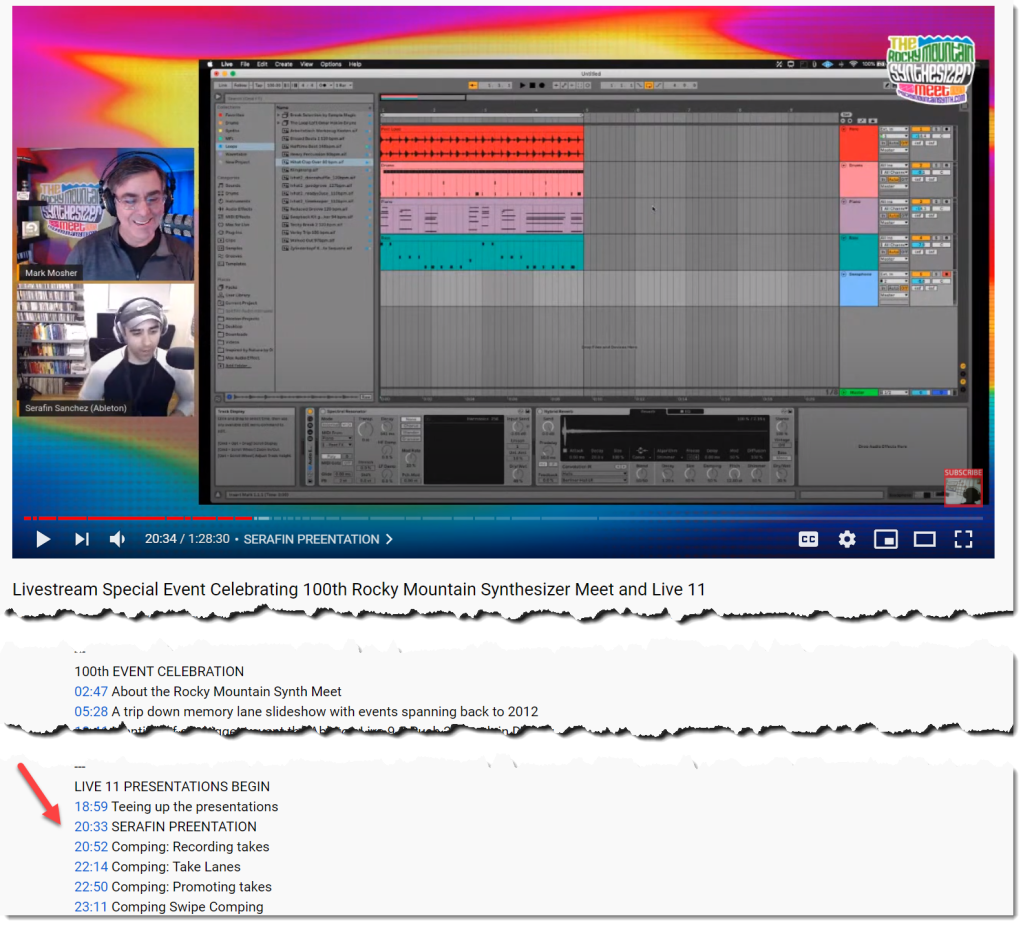Mute the video using the speaker icon

[x=118, y=539]
